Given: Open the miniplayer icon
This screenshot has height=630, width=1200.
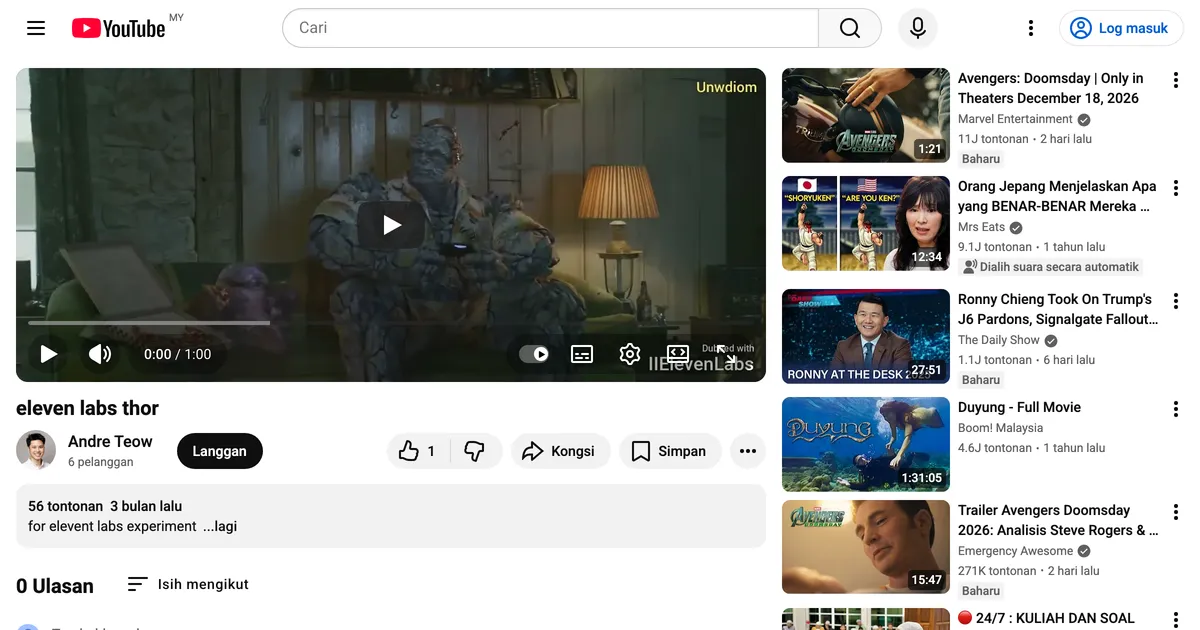Looking at the screenshot, I should tap(678, 354).
